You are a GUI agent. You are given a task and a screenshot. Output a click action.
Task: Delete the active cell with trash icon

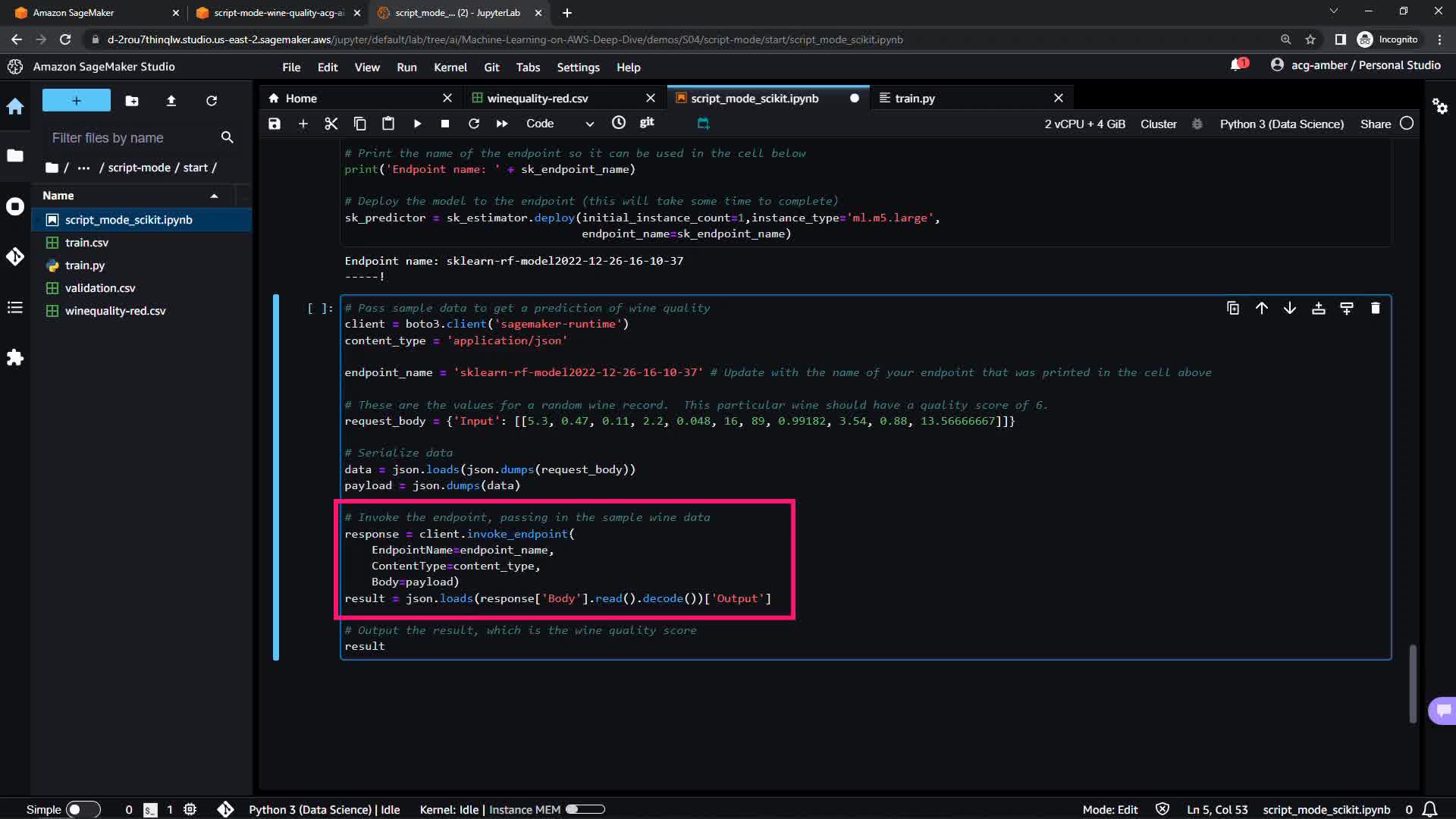tap(1375, 308)
